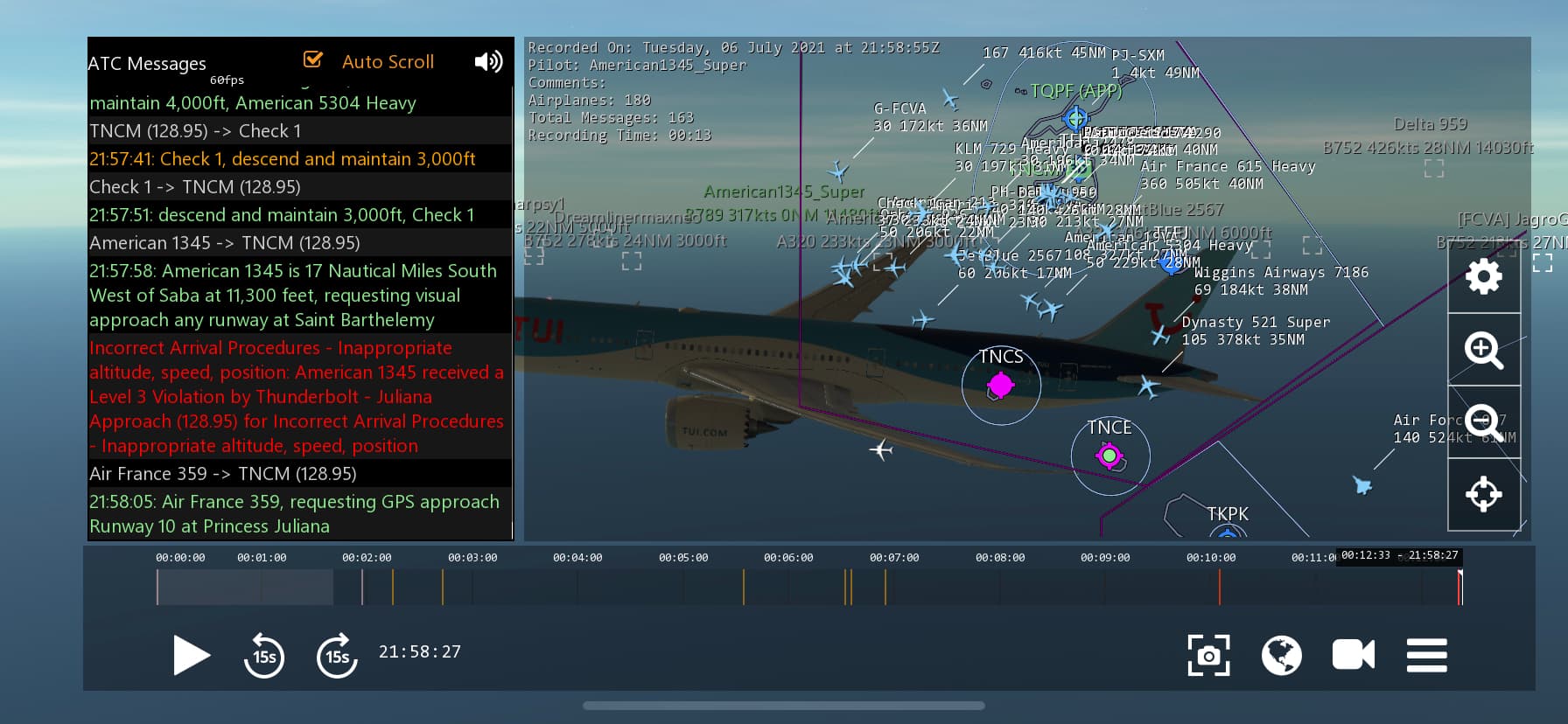Select the TNCS airport marker

pyautogui.click(x=1000, y=384)
